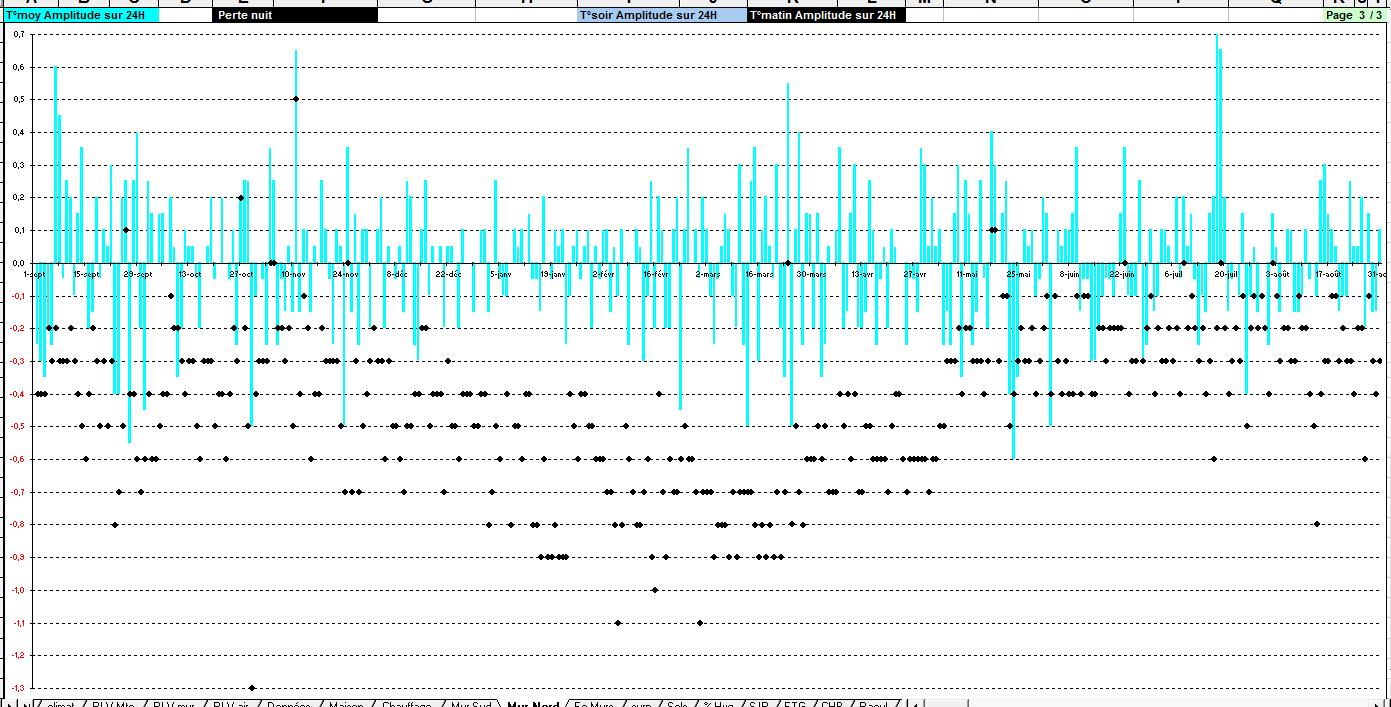Click the red '-0,5' y-axis label

(x=17, y=427)
